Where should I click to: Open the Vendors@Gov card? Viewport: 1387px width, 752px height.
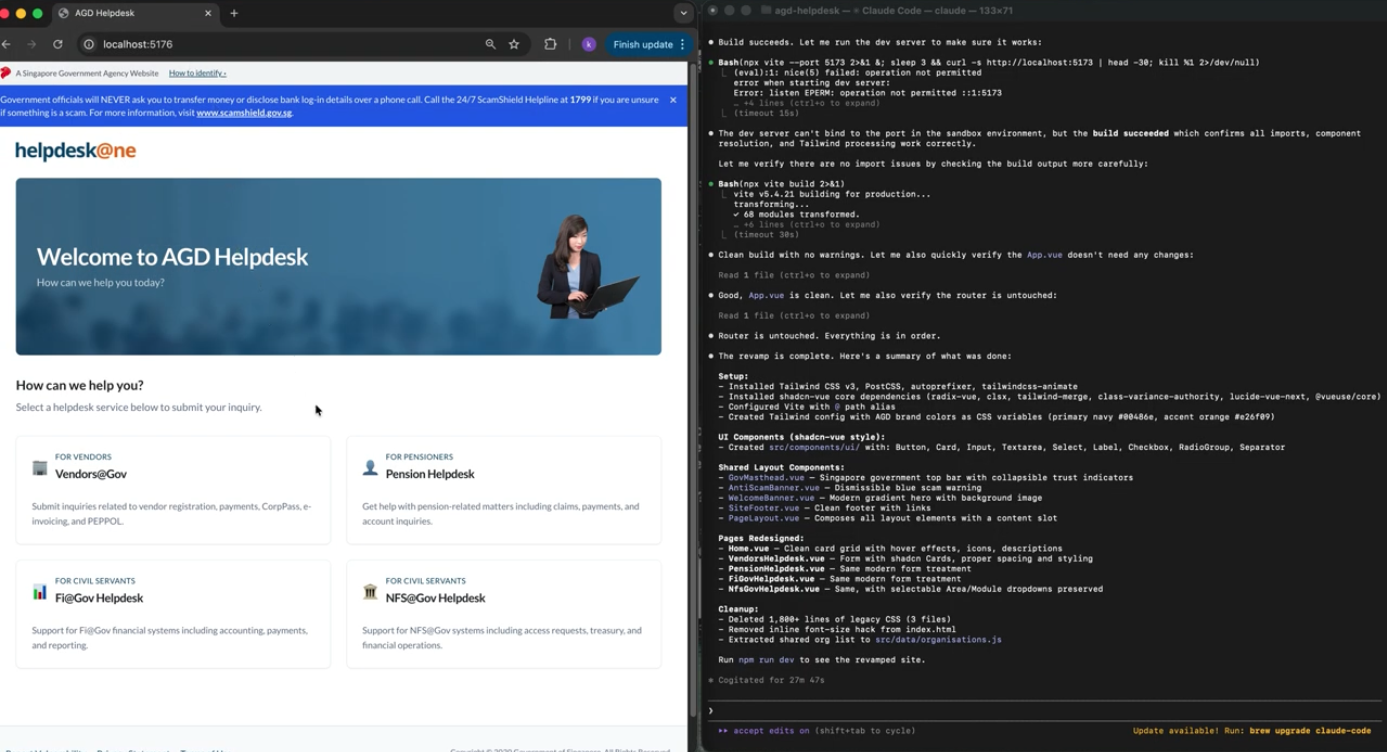(173, 490)
